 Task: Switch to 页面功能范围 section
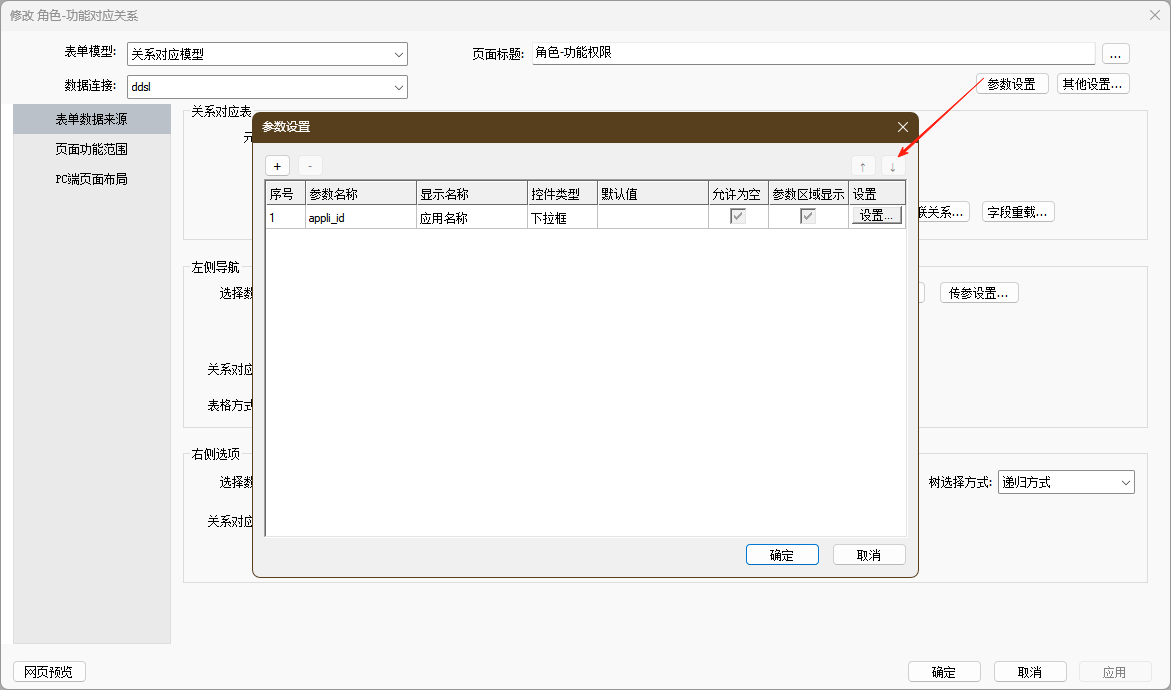coord(91,149)
